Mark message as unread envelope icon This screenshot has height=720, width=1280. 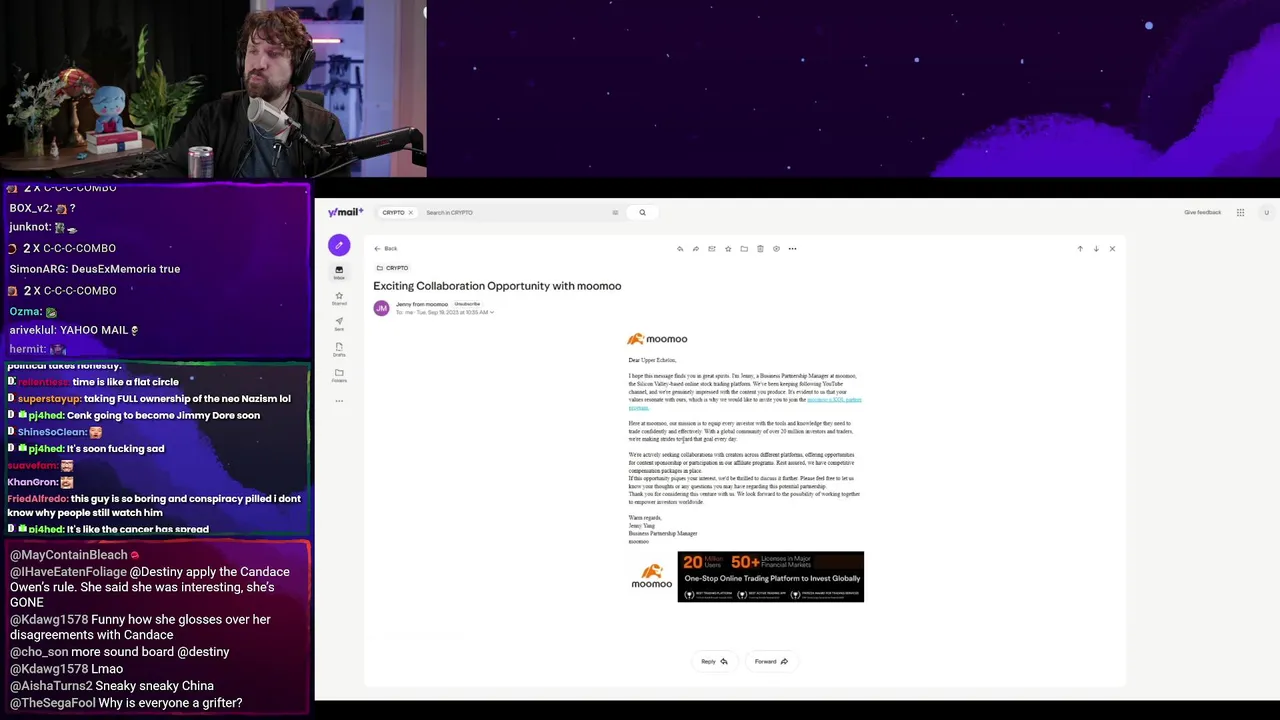pyautogui.click(x=712, y=249)
